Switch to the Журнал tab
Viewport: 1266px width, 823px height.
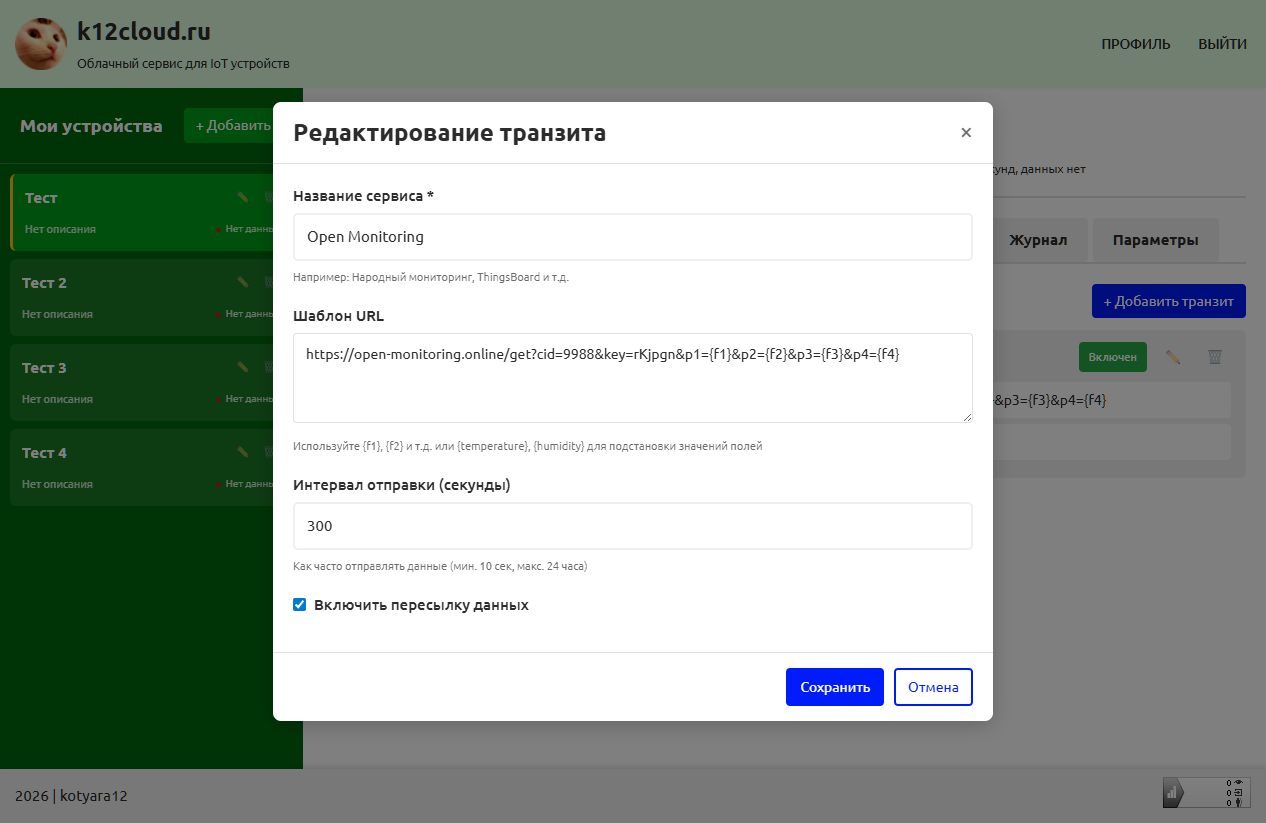[1037, 240]
